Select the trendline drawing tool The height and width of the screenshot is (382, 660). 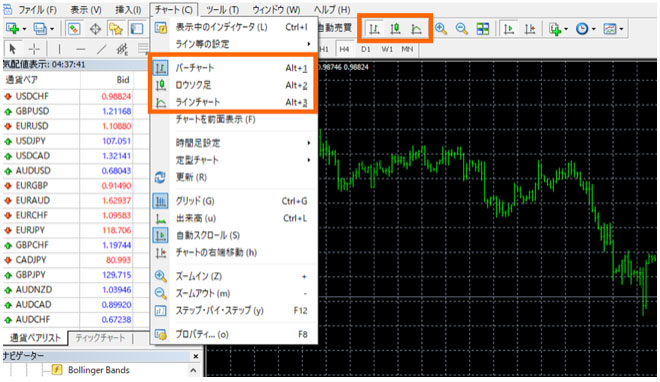pos(101,49)
